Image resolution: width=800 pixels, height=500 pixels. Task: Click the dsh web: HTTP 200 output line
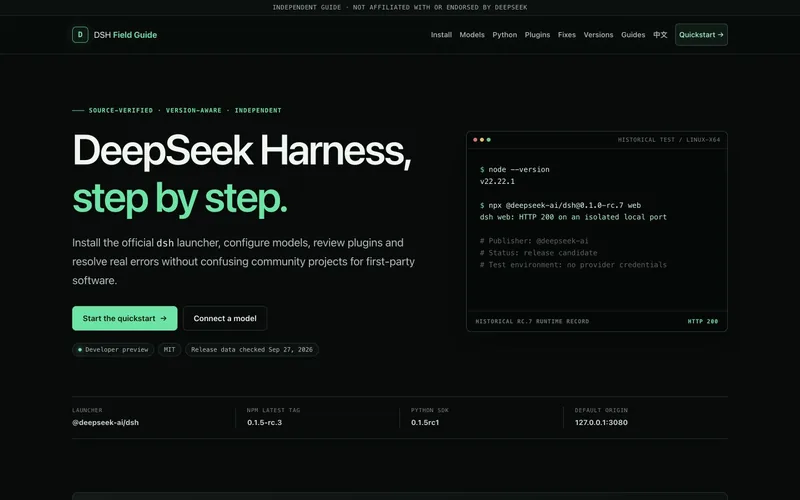(x=573, y=217)
